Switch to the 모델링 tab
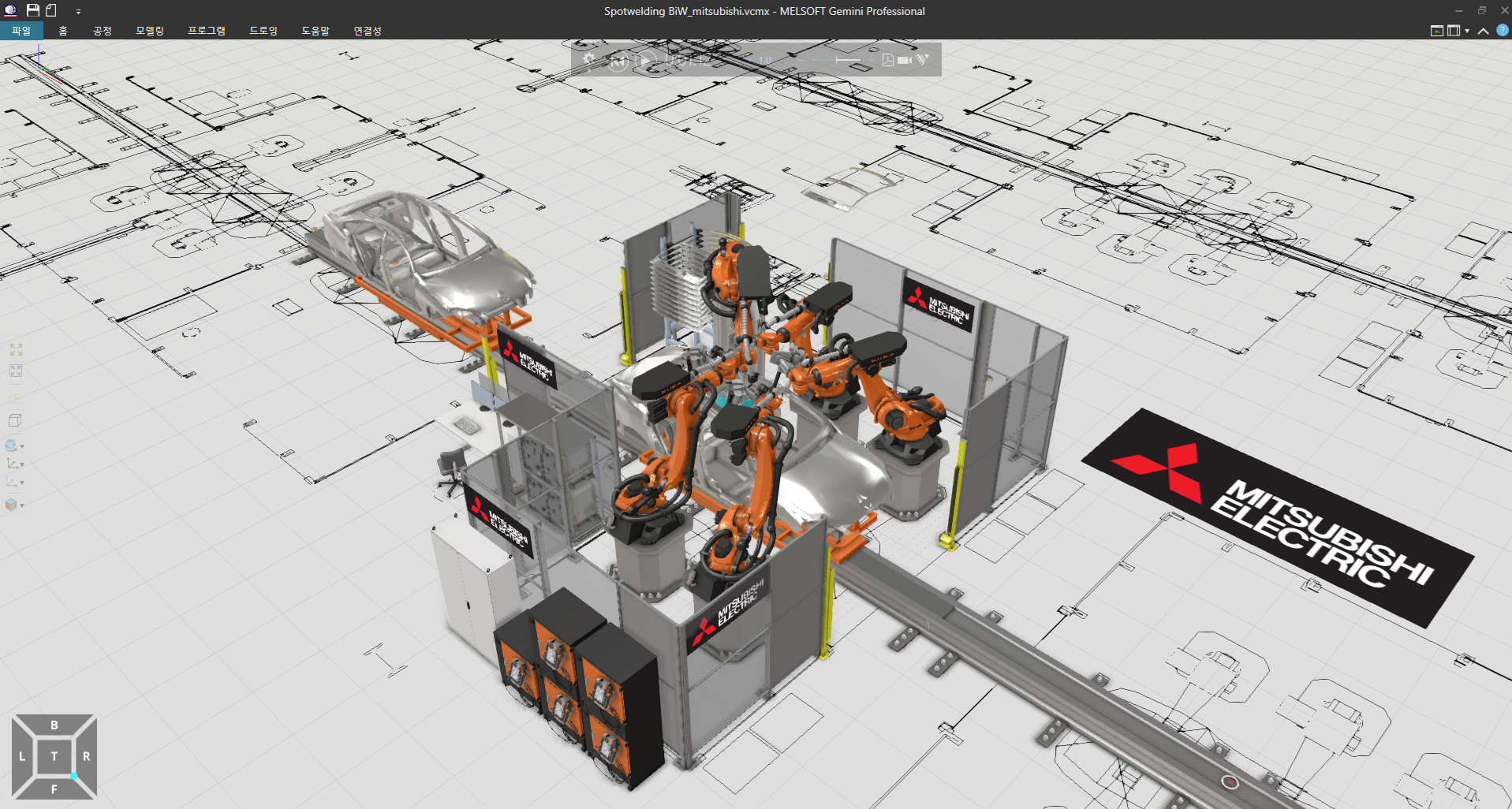 (150, 31)
